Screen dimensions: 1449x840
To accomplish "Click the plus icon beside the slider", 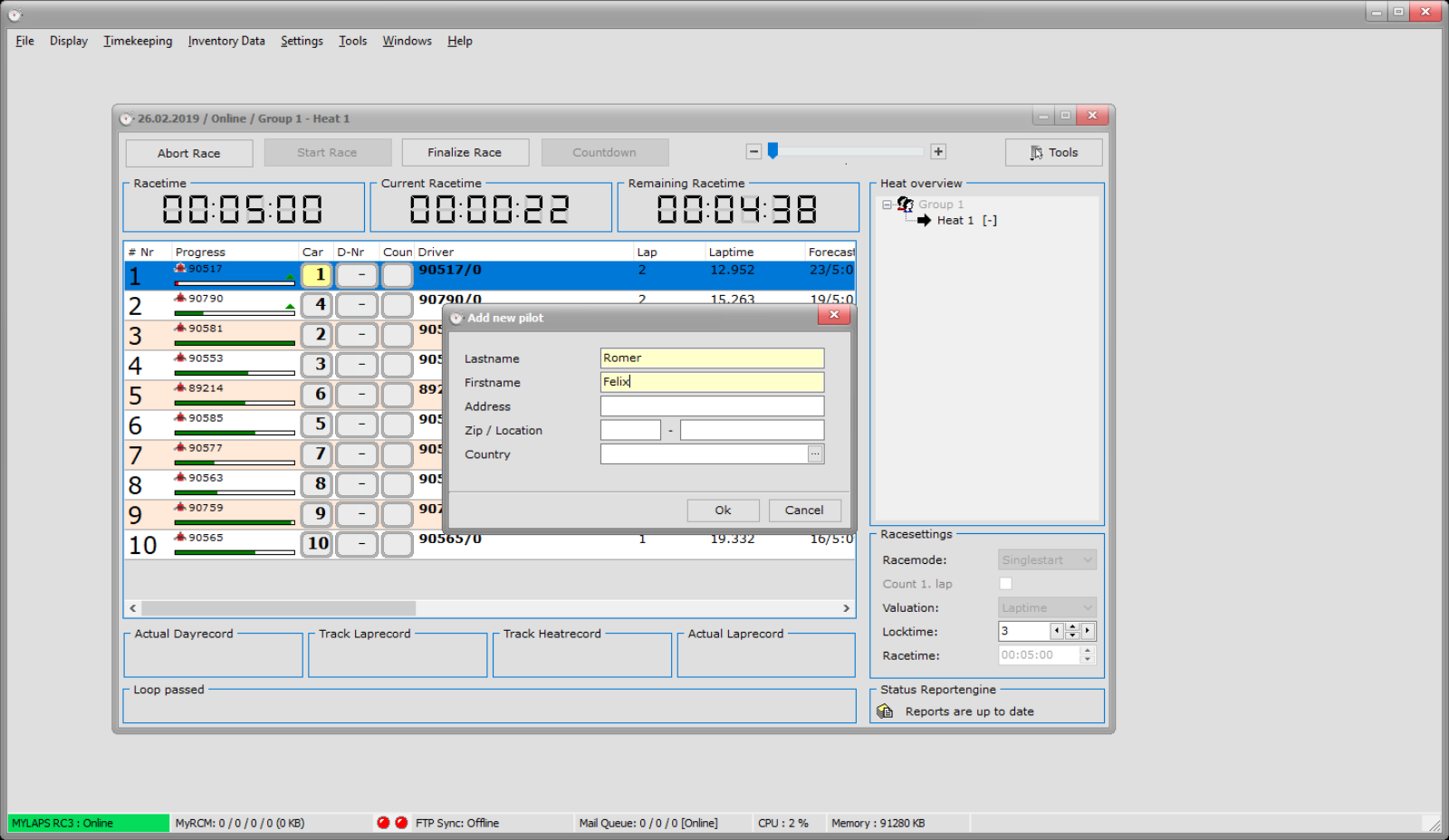I will (938, 152).
